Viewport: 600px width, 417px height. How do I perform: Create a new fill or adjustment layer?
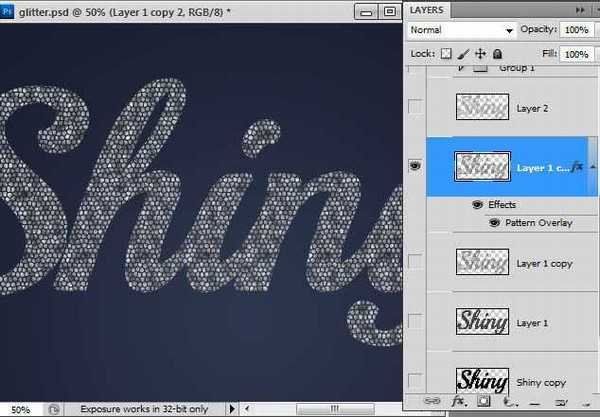pyautogui.click(x=509, y=402)
